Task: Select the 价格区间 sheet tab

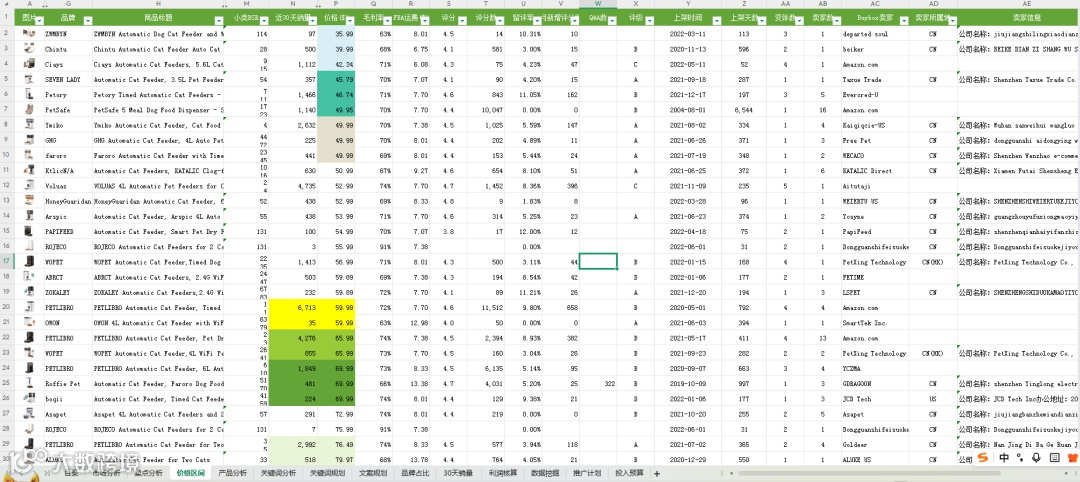Action: (x=190, y=473)
